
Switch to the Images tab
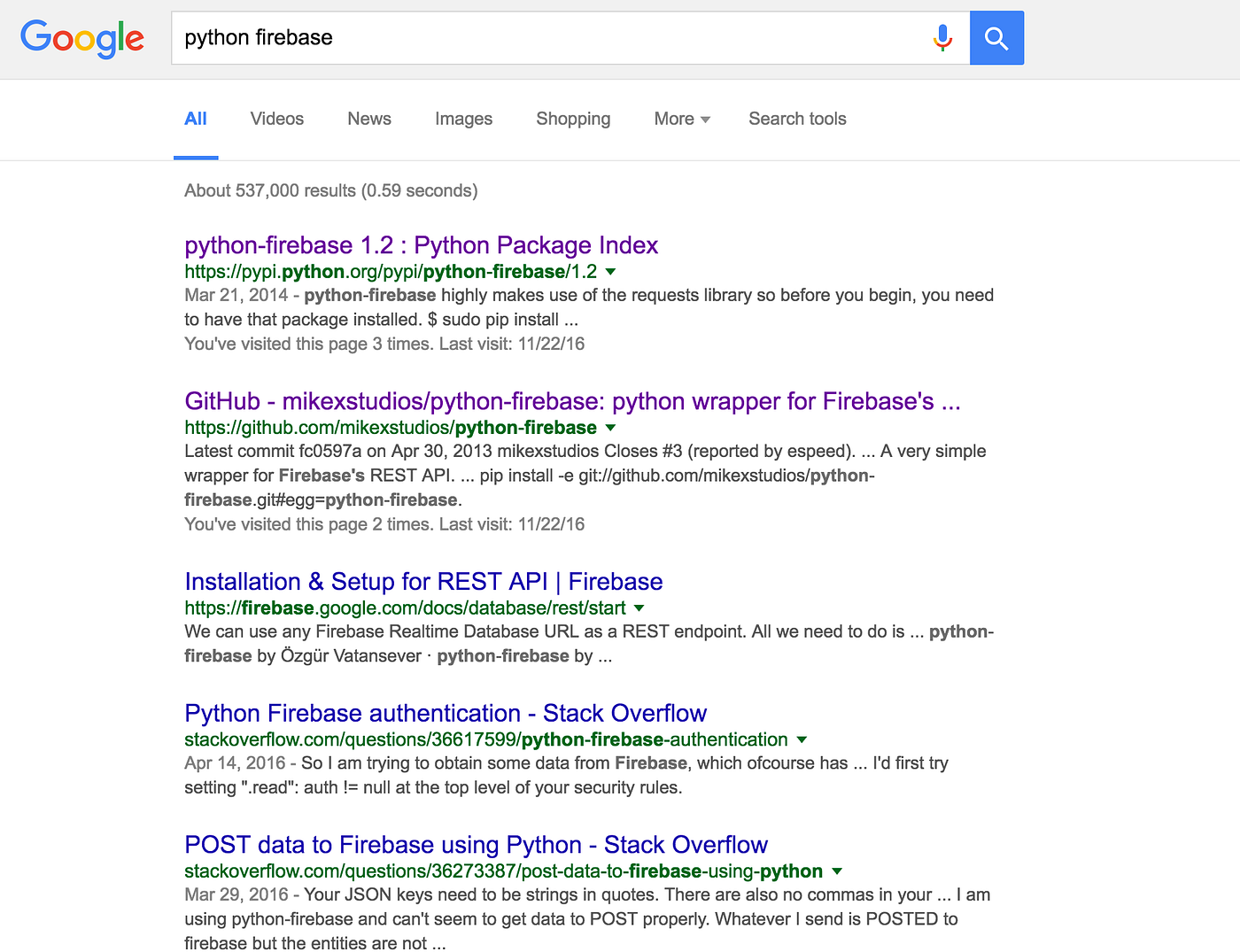click(x=463, y=119)
